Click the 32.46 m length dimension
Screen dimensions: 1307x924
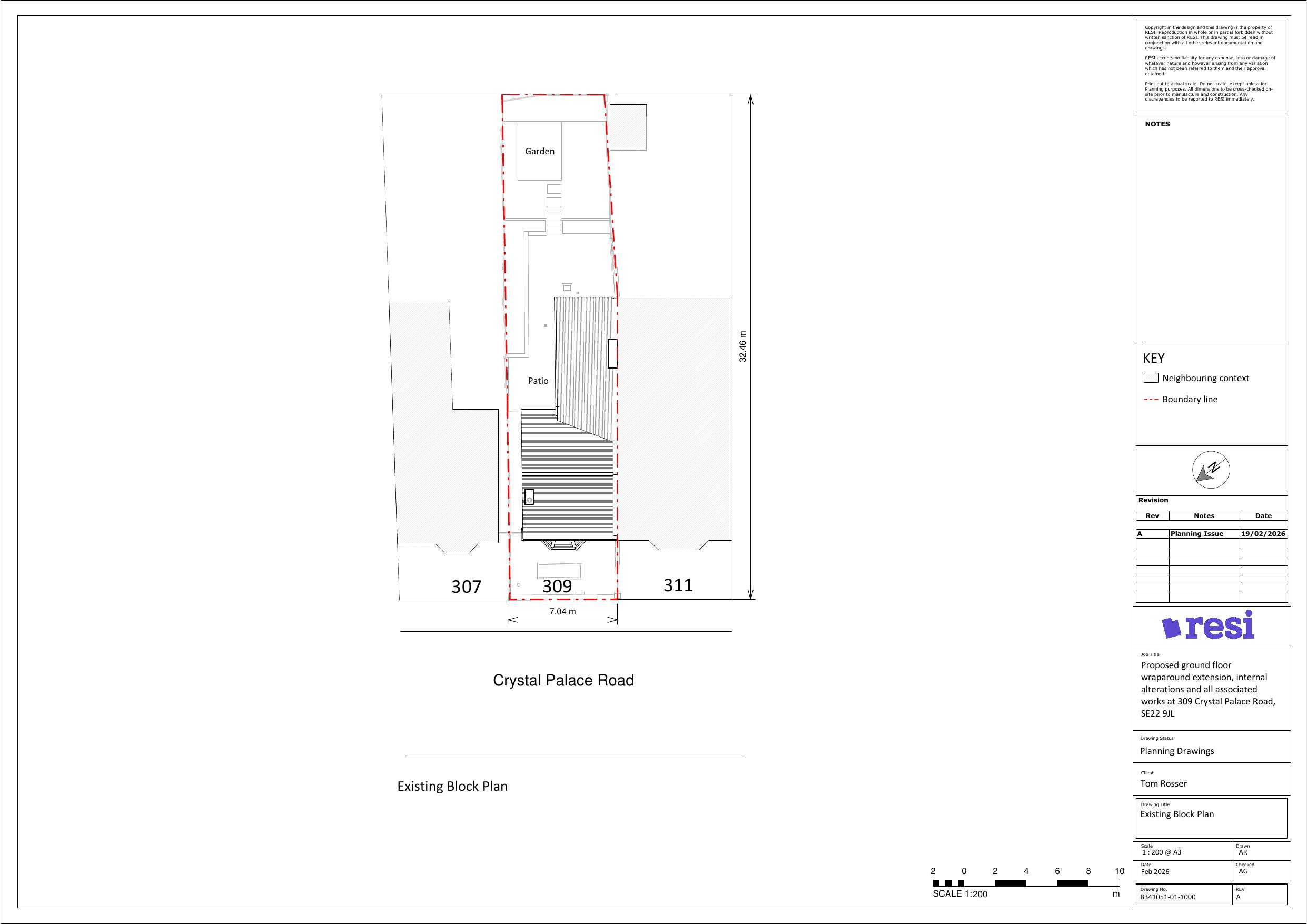coord(743,346)
